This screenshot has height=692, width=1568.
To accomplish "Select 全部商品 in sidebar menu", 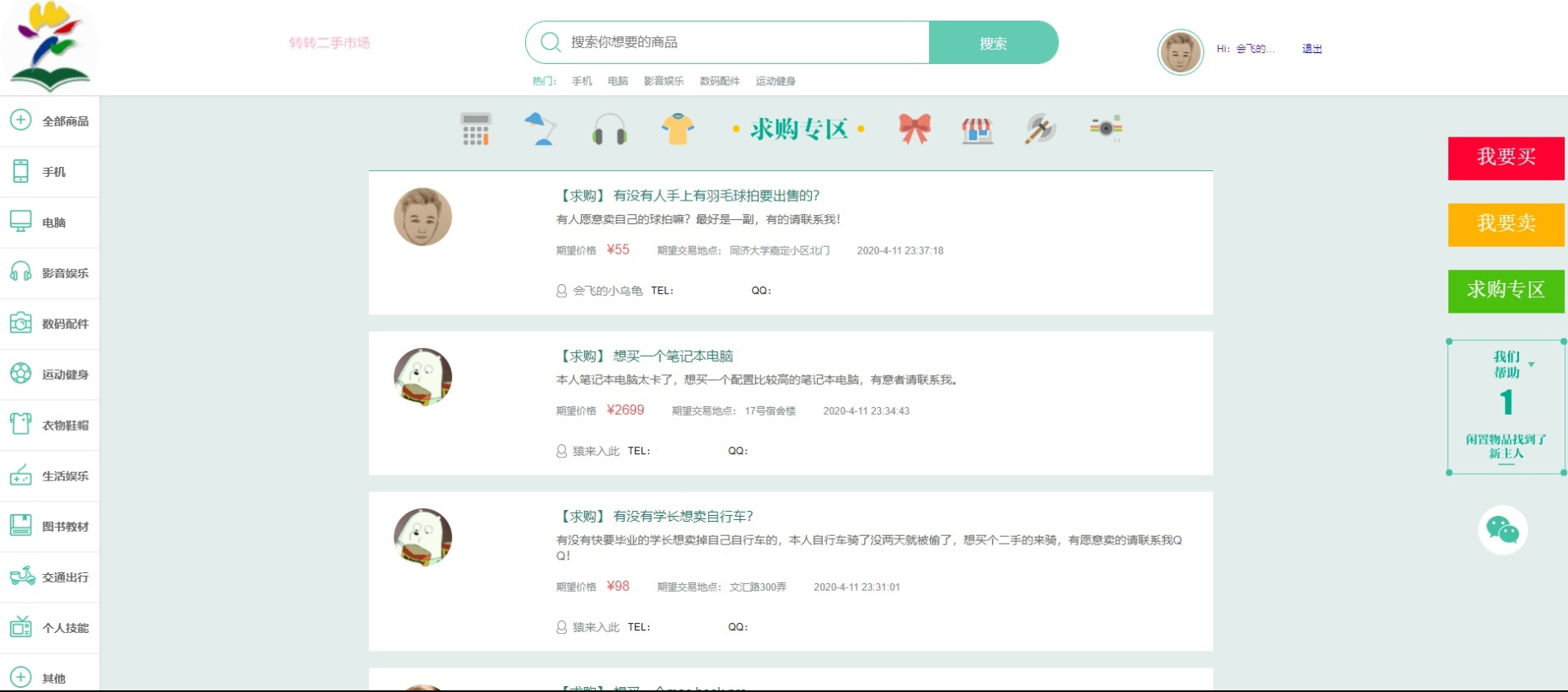I will point(66,121).
